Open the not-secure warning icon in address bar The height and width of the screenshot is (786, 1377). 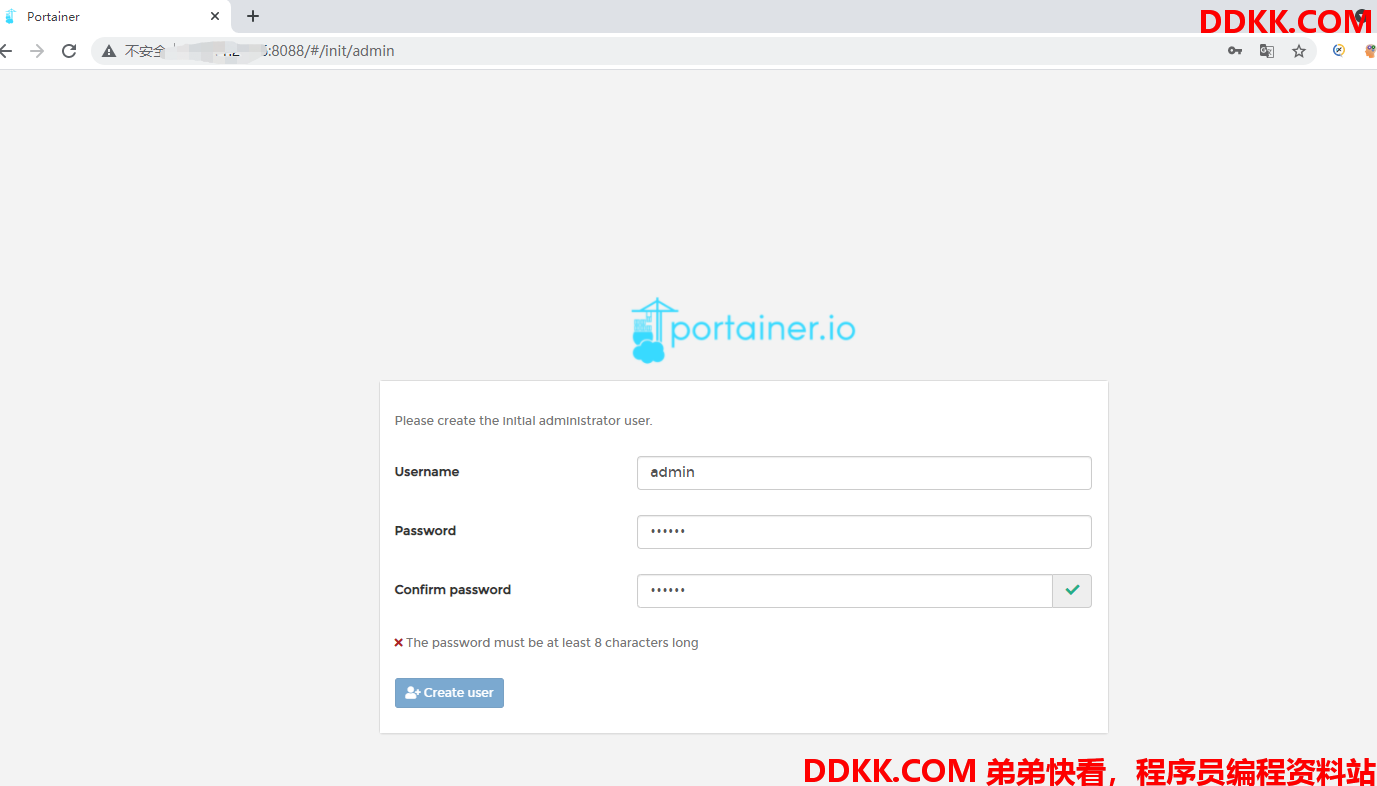(x=109, y=51)
